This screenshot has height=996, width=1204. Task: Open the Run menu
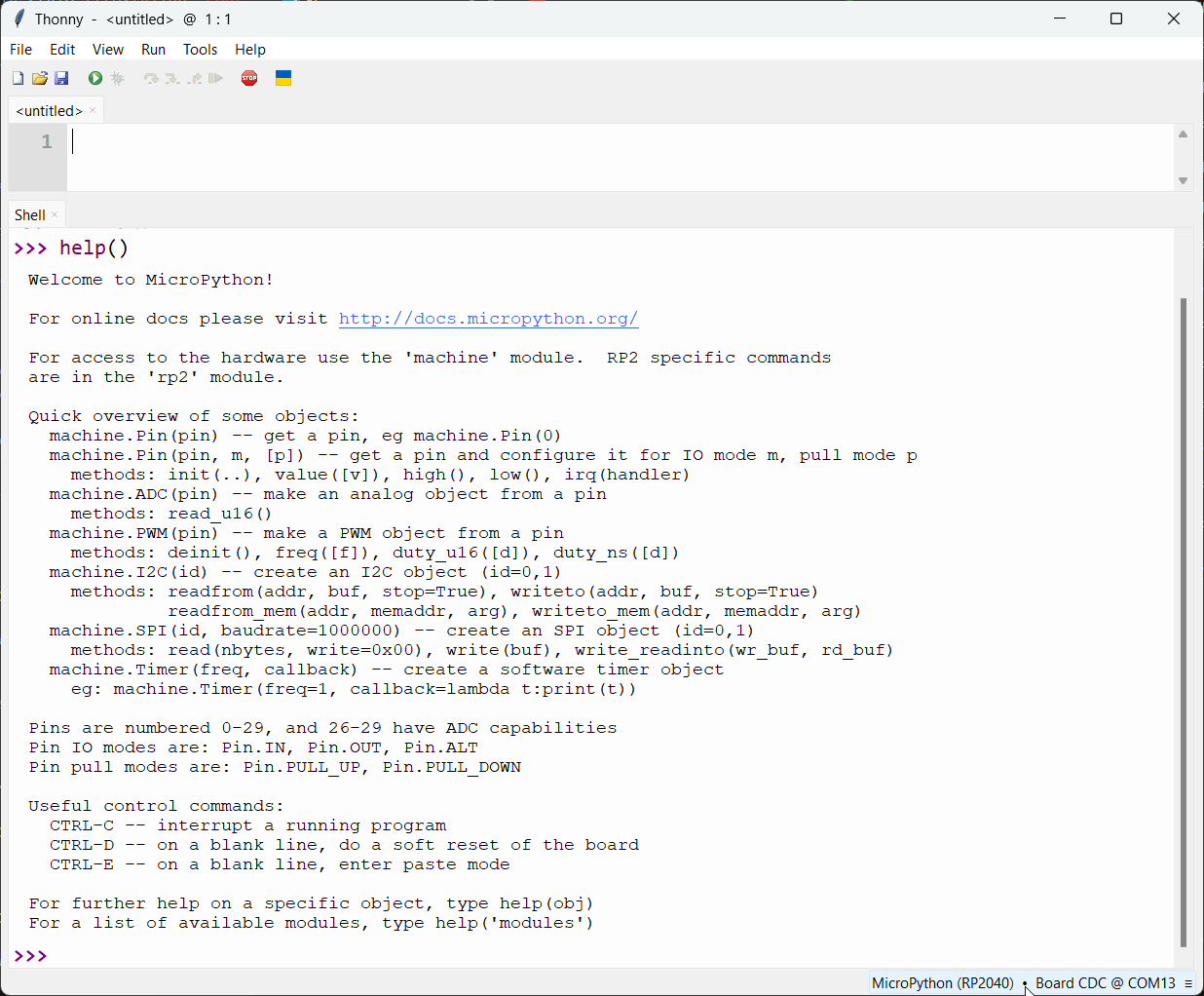154,49
